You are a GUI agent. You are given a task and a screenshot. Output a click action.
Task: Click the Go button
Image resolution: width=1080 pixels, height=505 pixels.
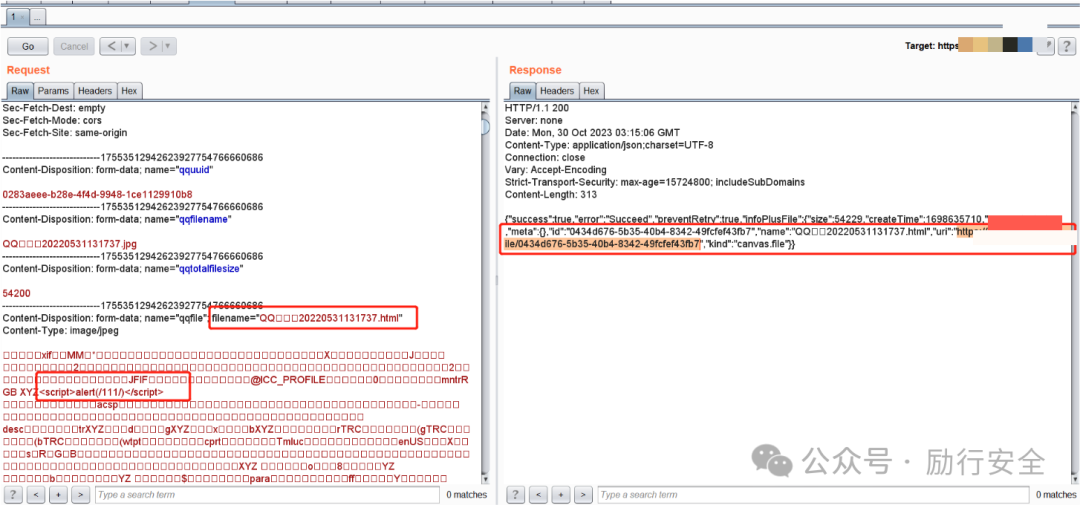point(28,46)
